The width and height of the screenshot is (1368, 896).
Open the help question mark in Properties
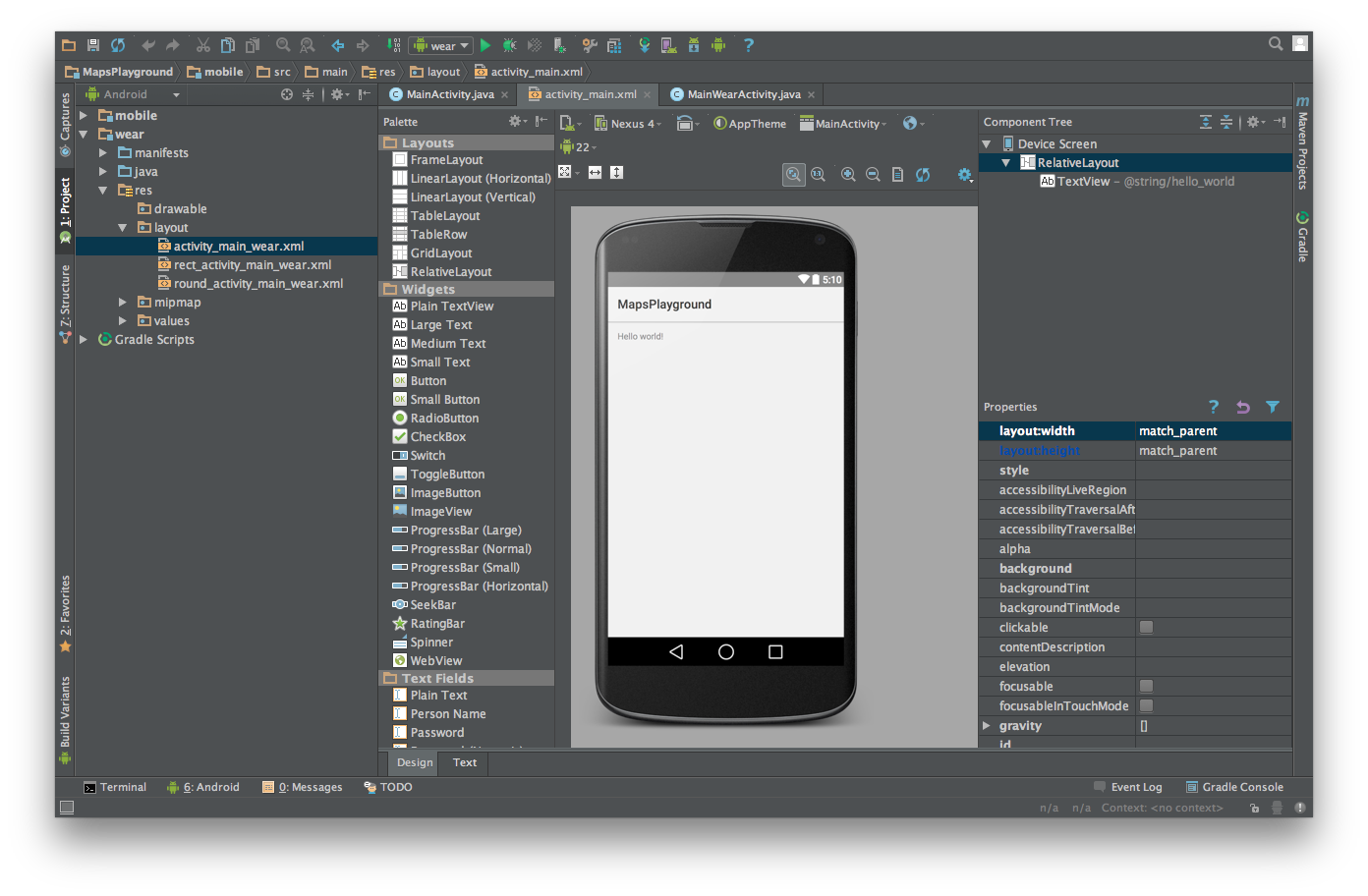point(1214,407)
